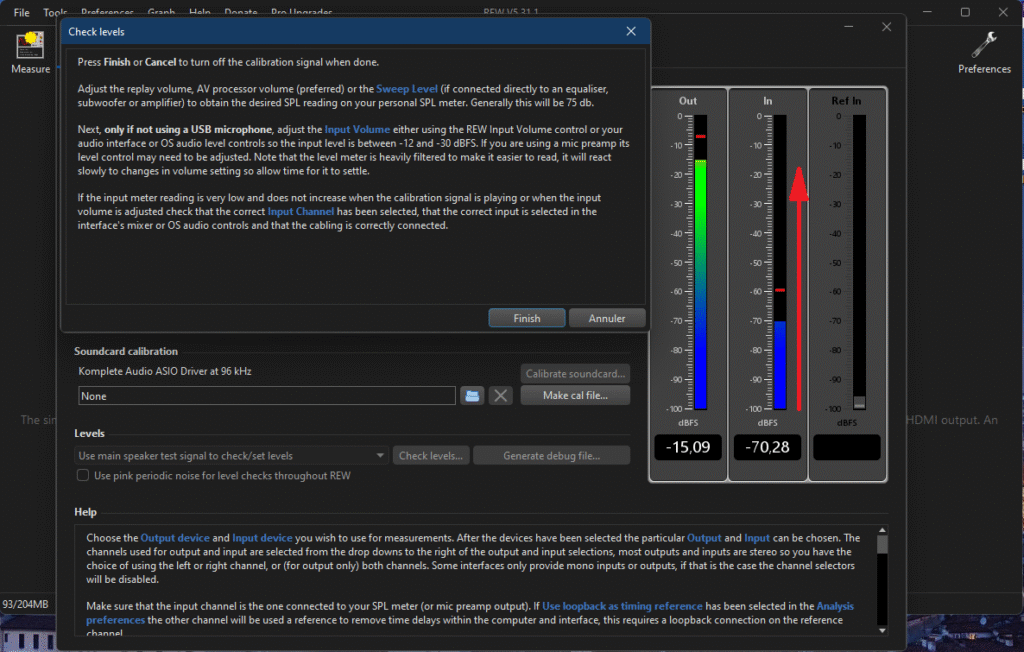Follow the Input Volume link
1024x652 pixels.
(x=355, y=130)
